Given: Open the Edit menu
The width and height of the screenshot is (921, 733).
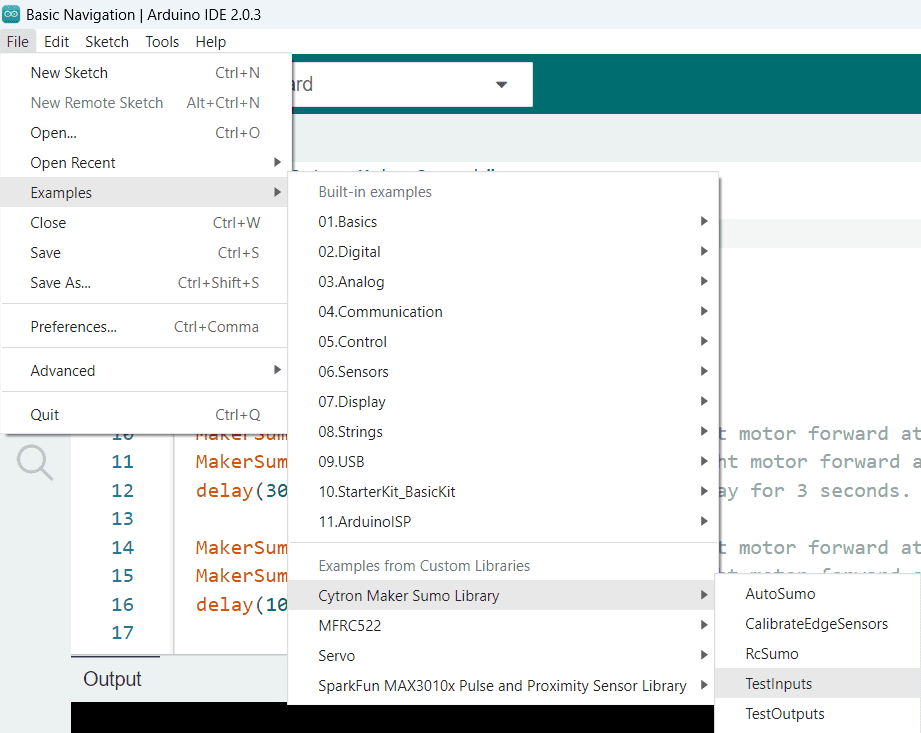Looking at the screenshot, I should coord(56,42).
